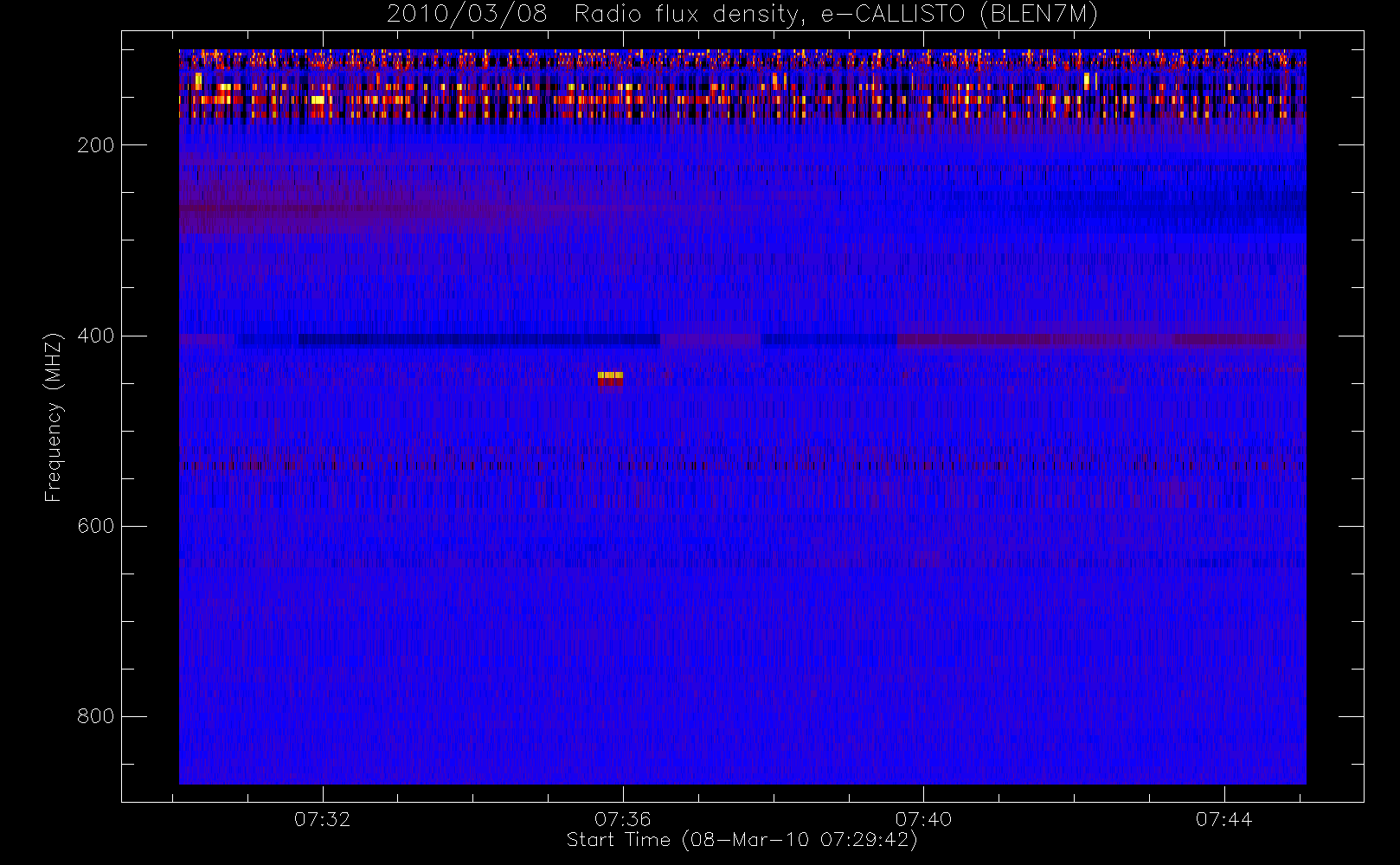Click the 07:36 time tick label
Image resolution: width=1400 pixels, height=865 pixels.
(623, 819)
